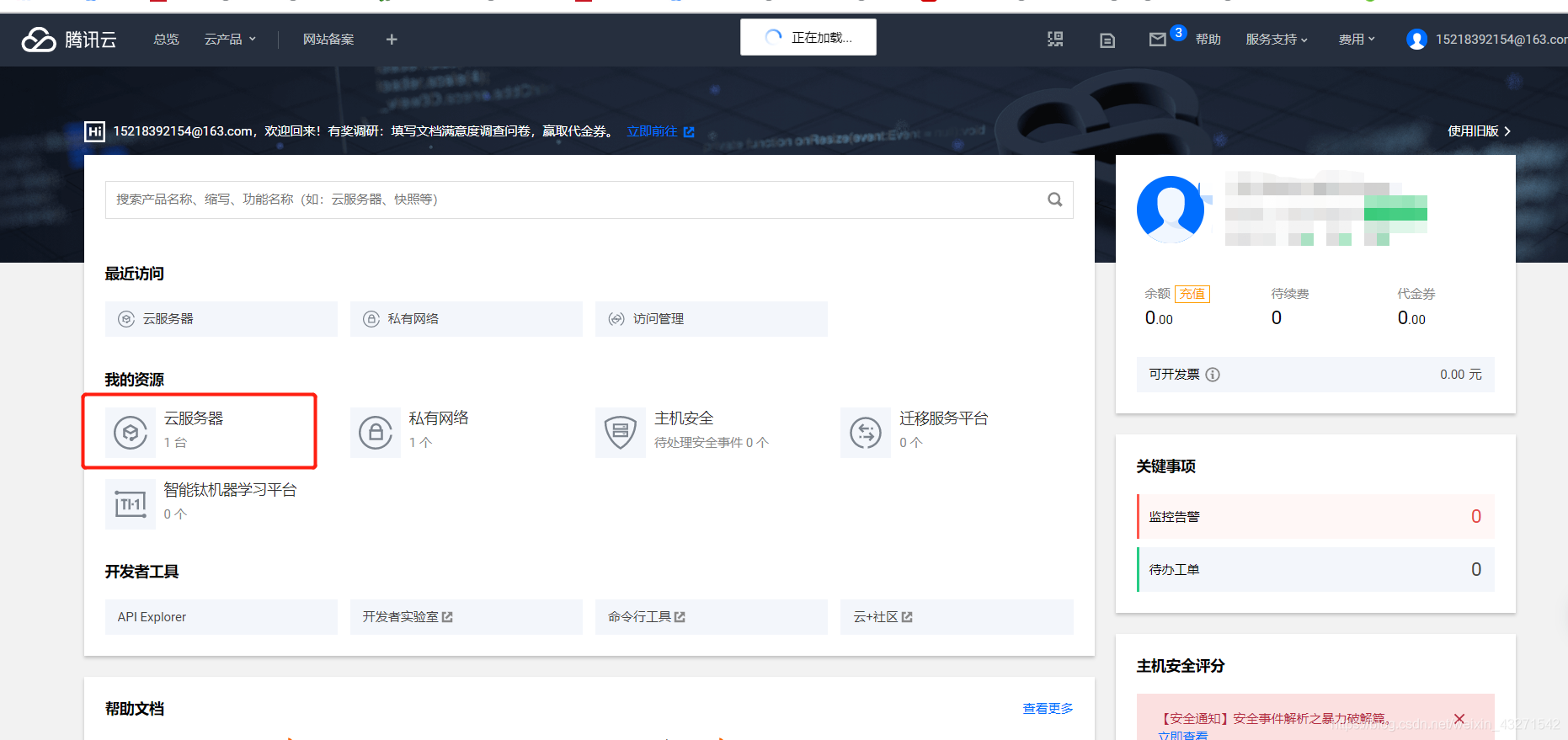Screen dimensions: 1568x740
Task: Expand the 云产品 dropdown
Action: tap(230, 40)
